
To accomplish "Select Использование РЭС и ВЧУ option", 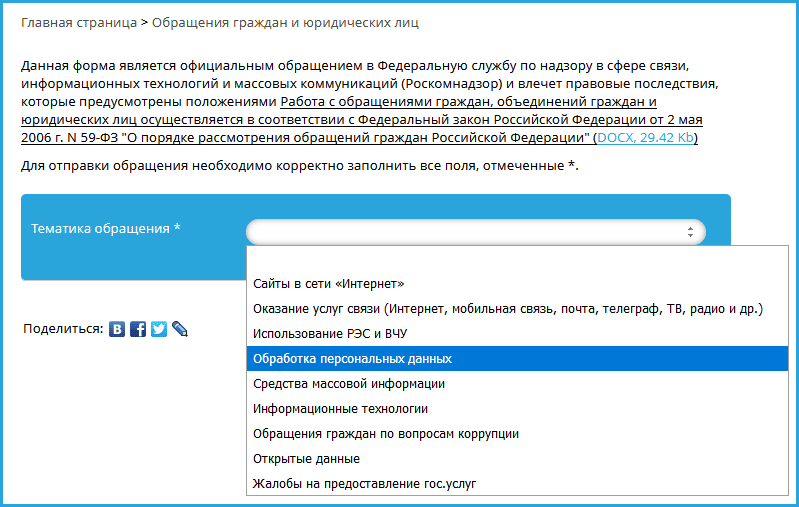I will [517, 334].
